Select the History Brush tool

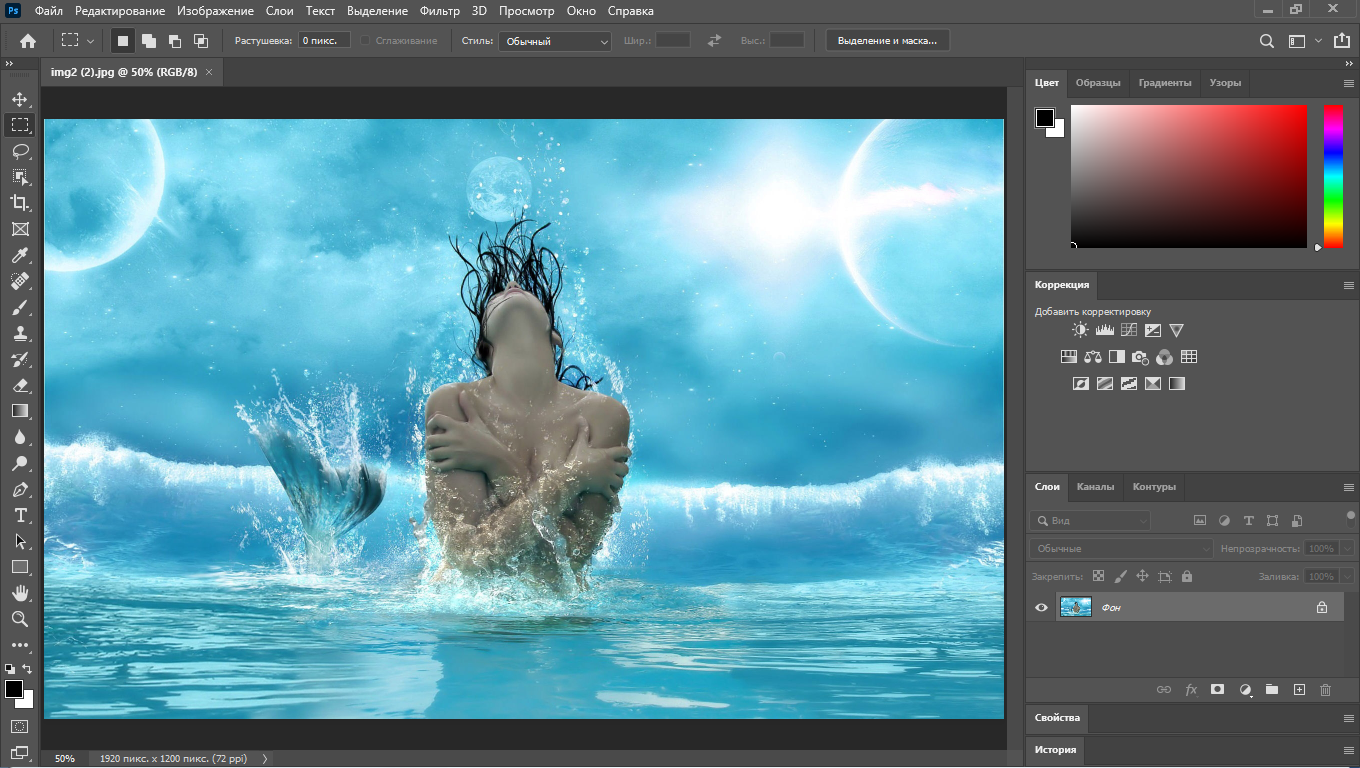(20, 359)
